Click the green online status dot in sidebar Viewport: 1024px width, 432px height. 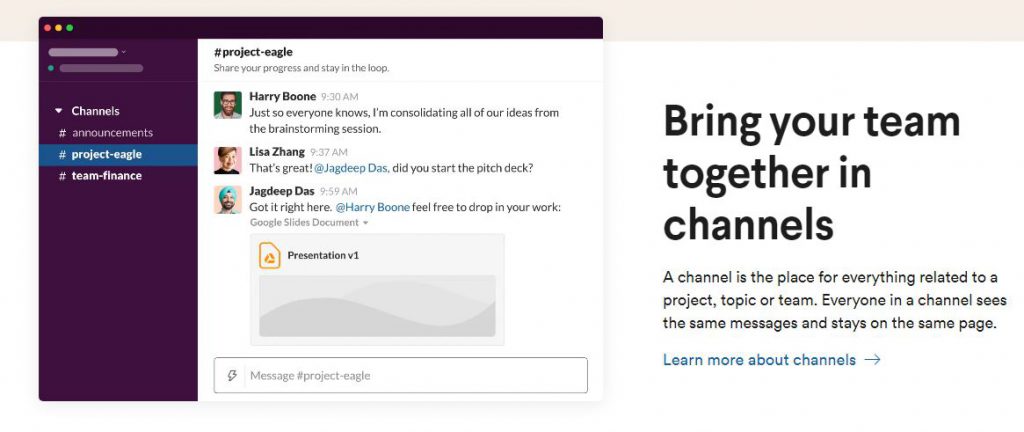(x=51, y=68)
